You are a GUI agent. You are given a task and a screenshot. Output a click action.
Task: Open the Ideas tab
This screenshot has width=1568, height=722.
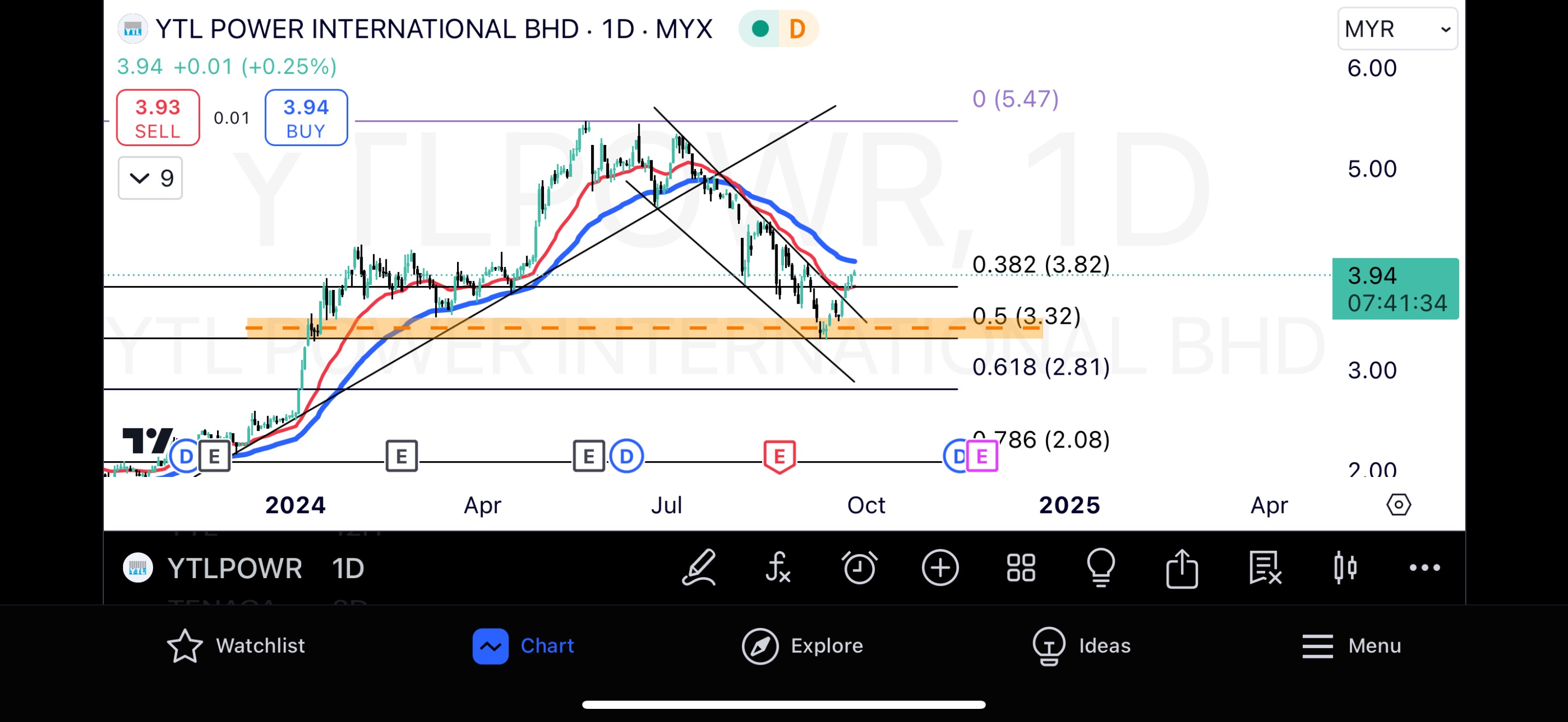pos(1081,645)
